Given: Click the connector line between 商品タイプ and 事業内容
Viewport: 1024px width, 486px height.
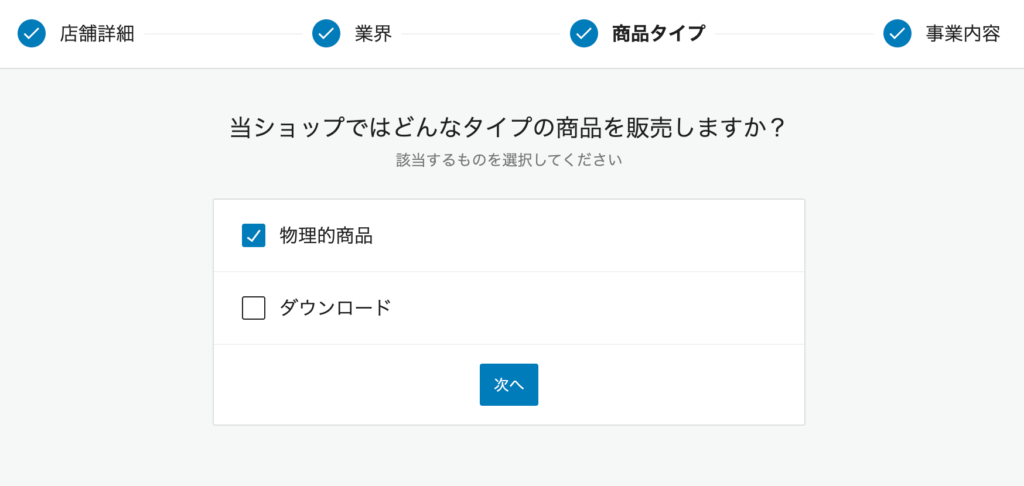Looking at the screenshot, I should coord(794,34).
